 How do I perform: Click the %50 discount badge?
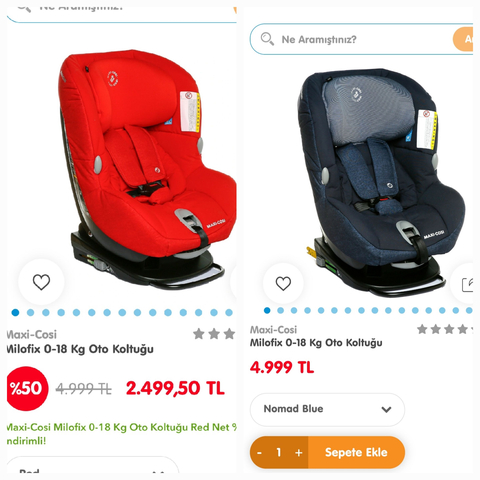27,388
